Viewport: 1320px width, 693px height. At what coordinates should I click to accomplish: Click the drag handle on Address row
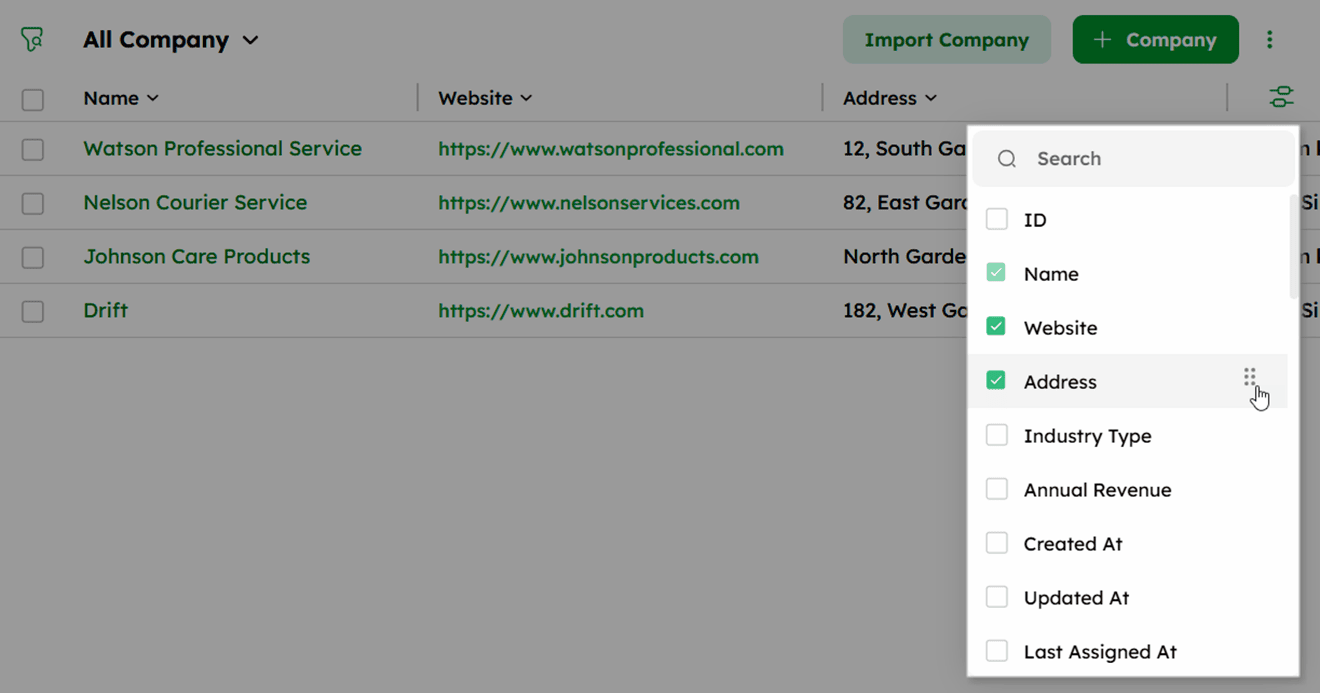tap(1250, 377)
